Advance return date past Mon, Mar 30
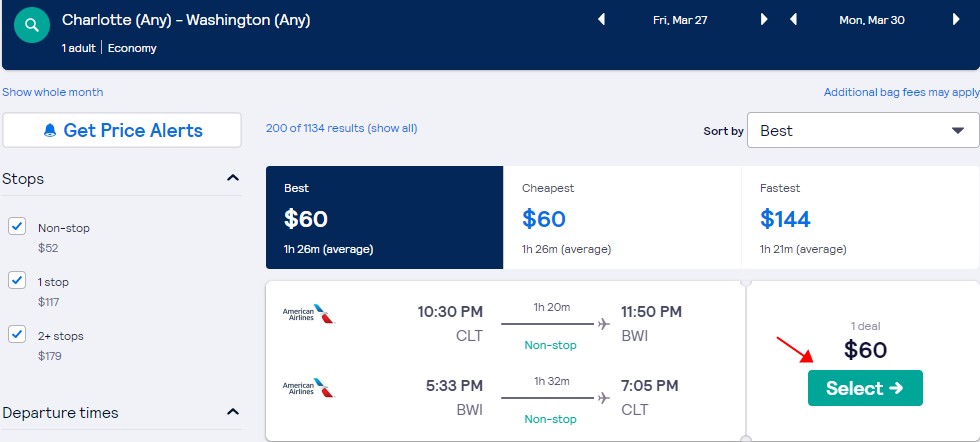This screenshot has height=442, width=980. (x=956, y=20)
